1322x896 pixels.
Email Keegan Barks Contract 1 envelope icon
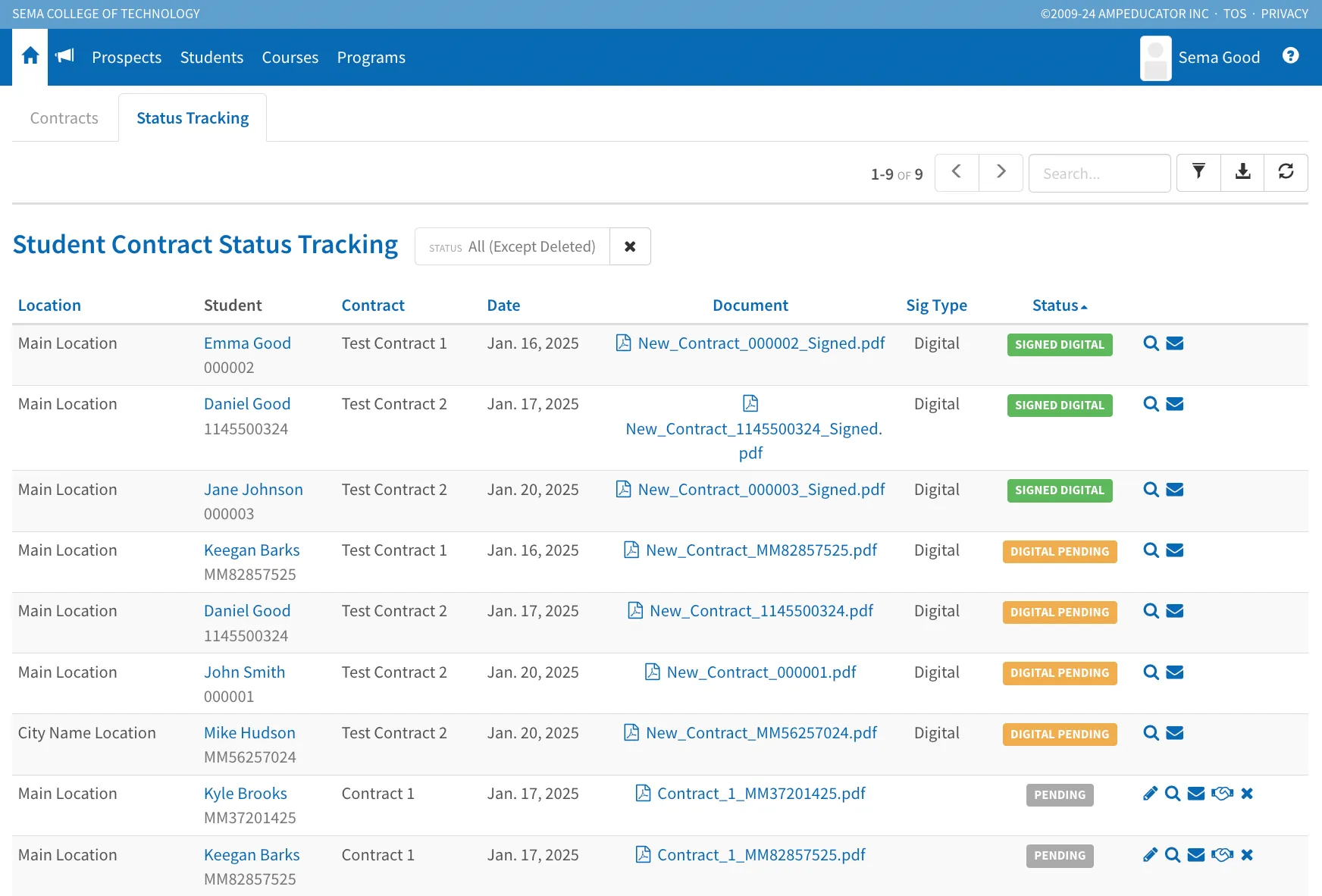click(x=1196, y=855)
